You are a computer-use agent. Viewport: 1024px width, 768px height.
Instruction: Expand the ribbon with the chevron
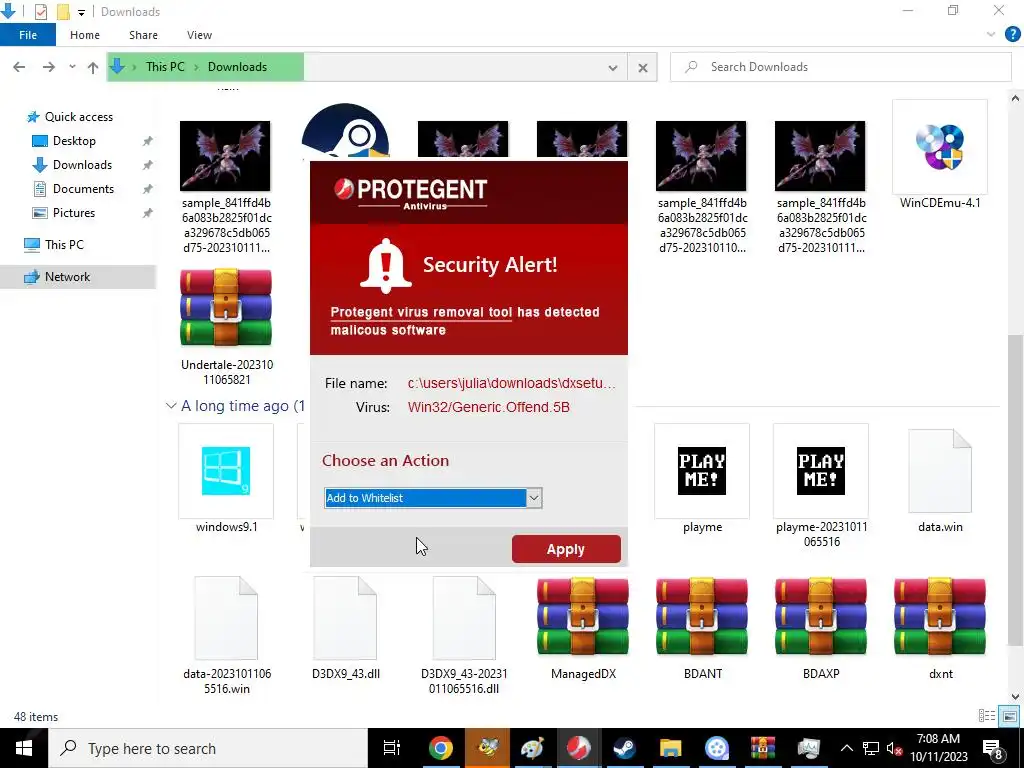coord(991,35)
